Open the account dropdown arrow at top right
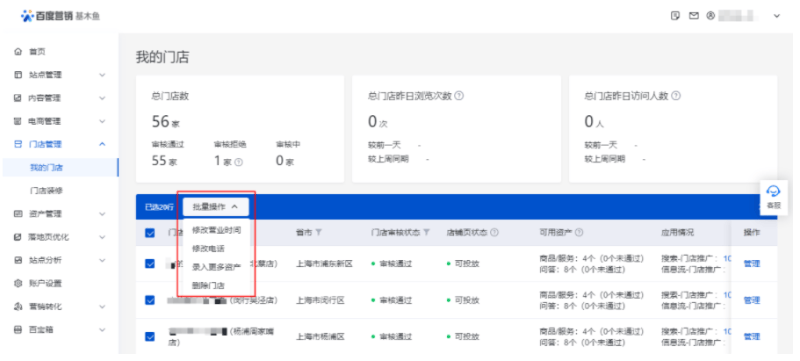800x361 pixels. pos(777,16)
